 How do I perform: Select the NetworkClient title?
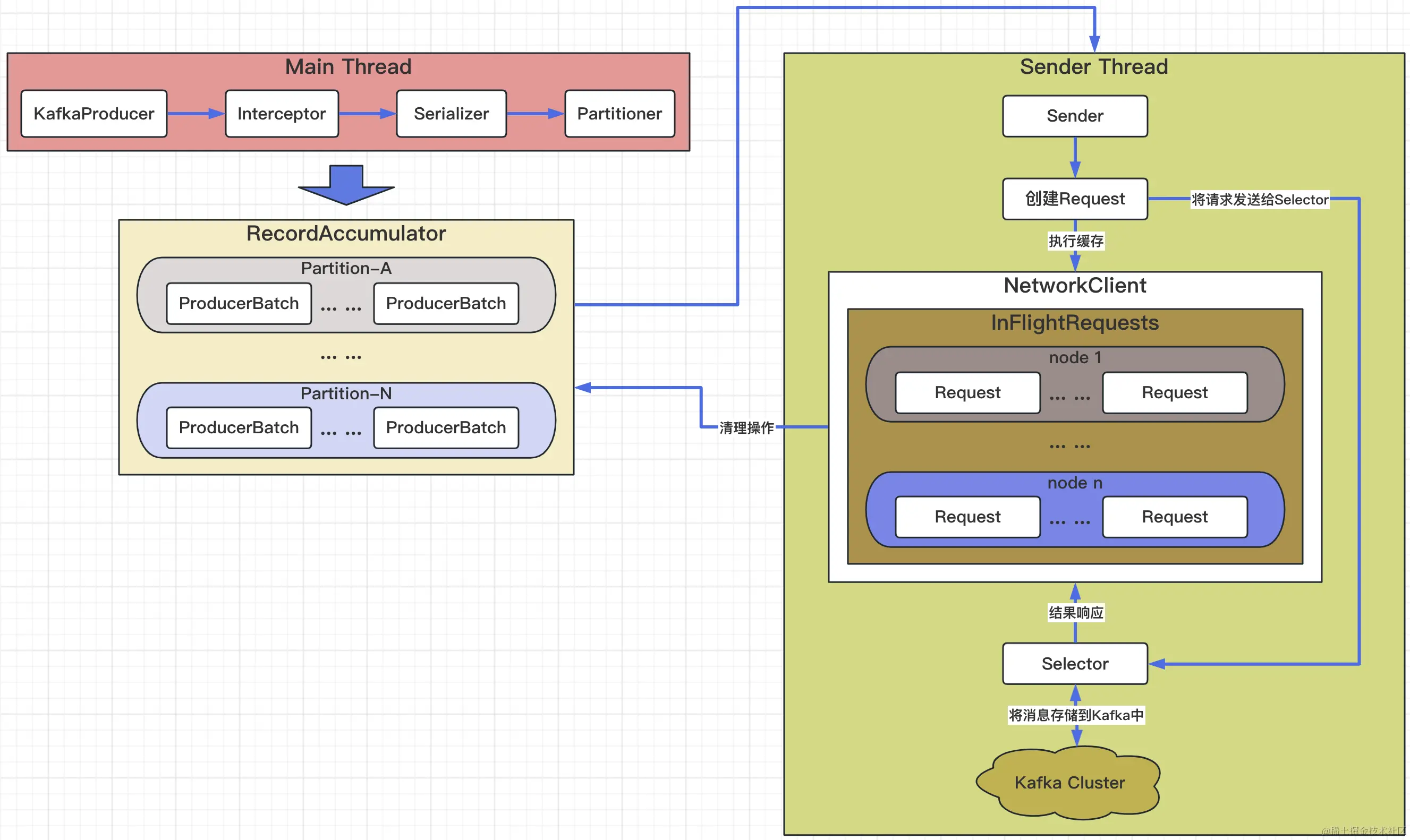point(1075,285)
